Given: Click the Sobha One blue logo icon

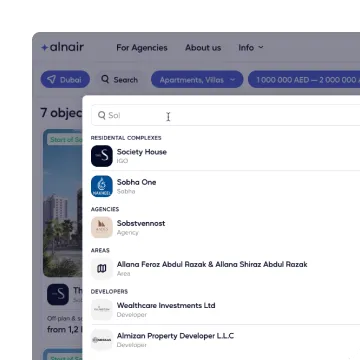Looking at the screenshot, I should 102,186.
